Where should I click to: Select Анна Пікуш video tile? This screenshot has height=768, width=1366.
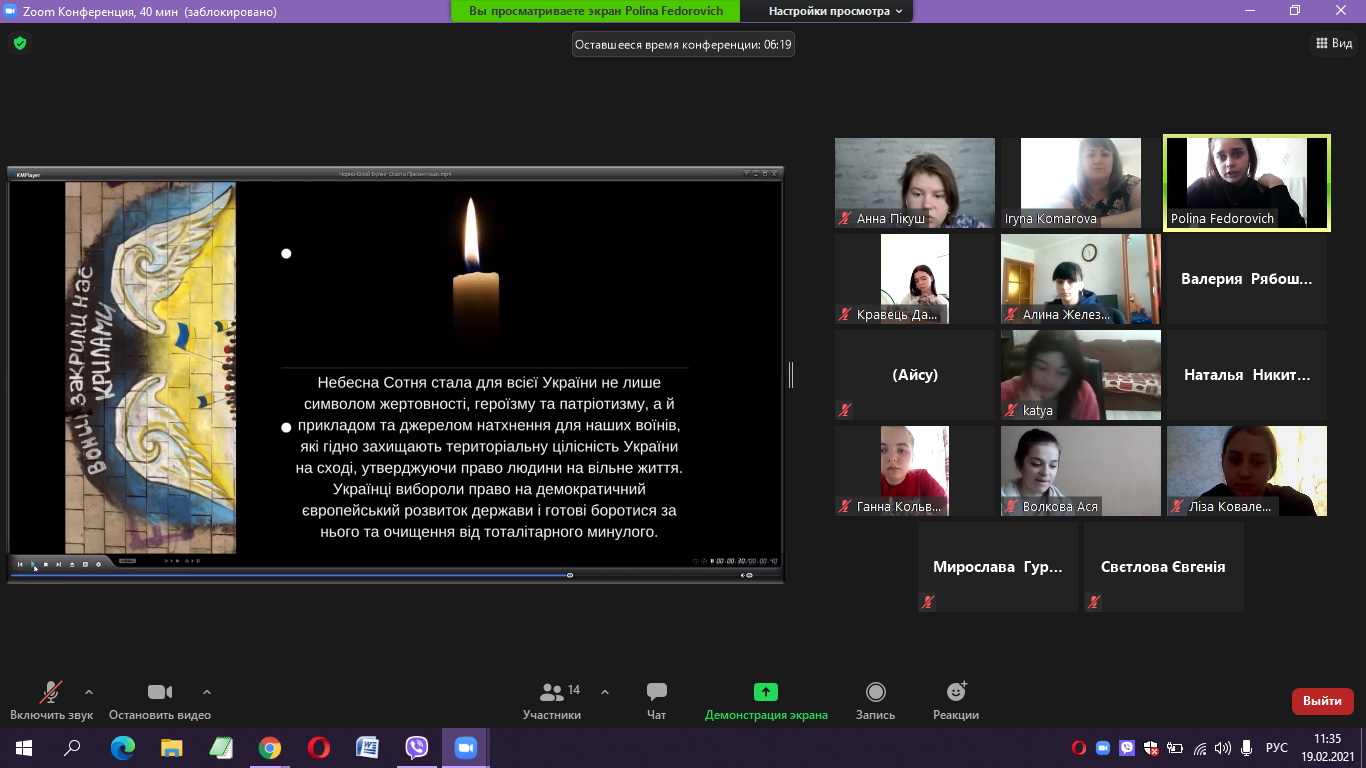915,183
